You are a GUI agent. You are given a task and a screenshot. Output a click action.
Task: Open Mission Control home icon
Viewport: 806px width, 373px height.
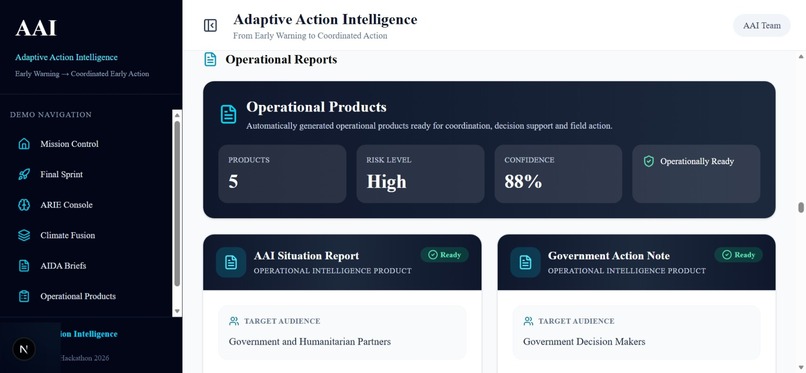(24, 144)
